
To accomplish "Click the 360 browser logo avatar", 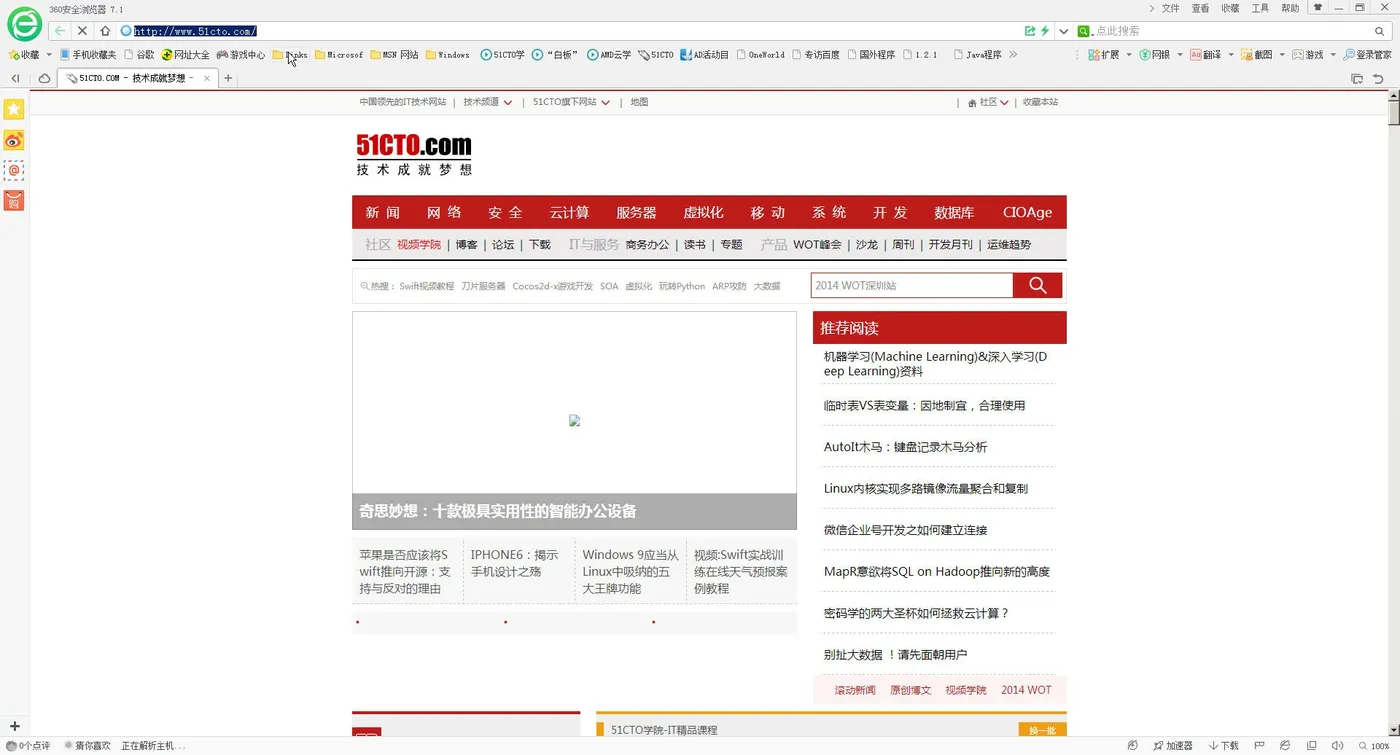I will pyautogui.click(x=24, y=24).
